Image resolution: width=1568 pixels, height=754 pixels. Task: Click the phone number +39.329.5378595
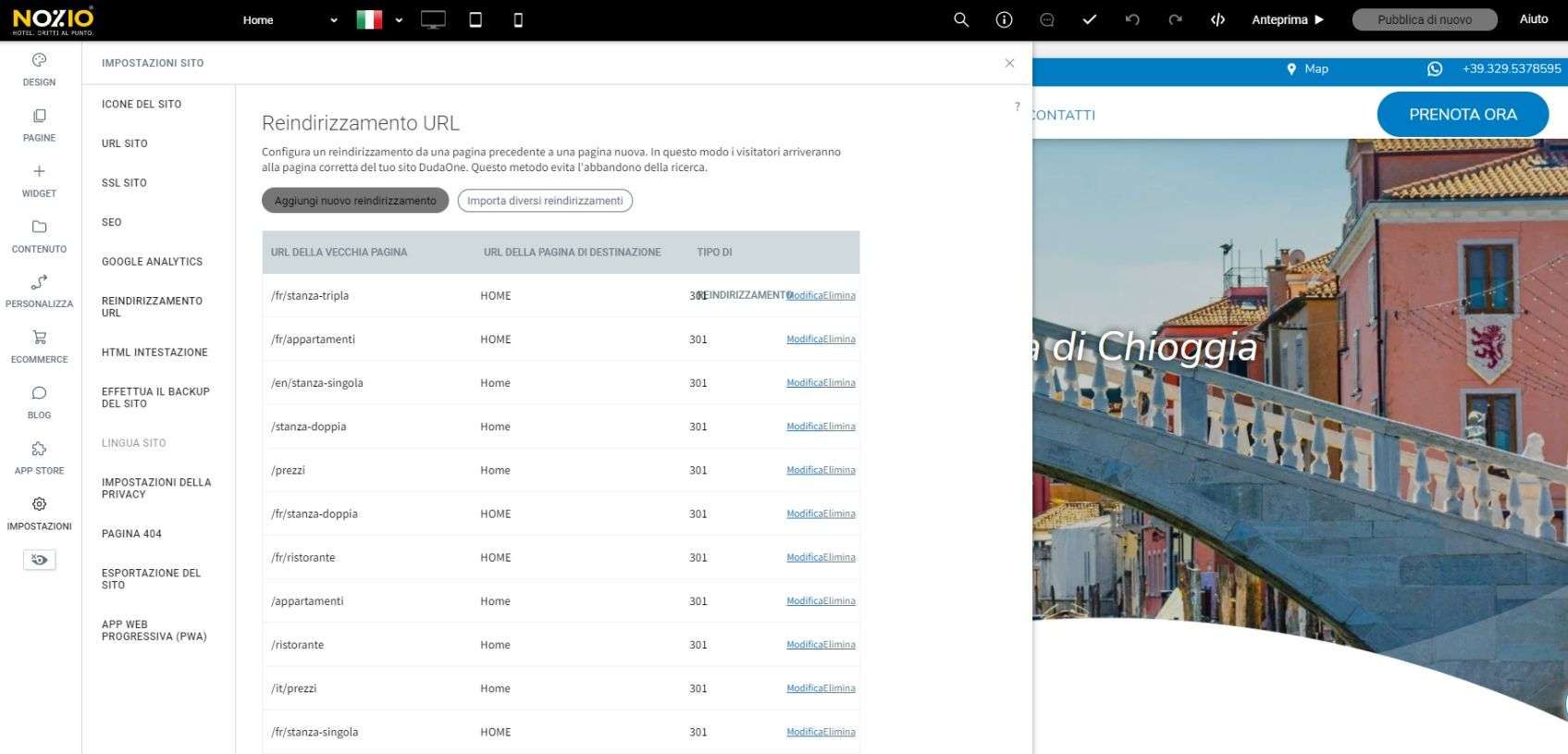pyautogui.click(x=1512, y=69)
